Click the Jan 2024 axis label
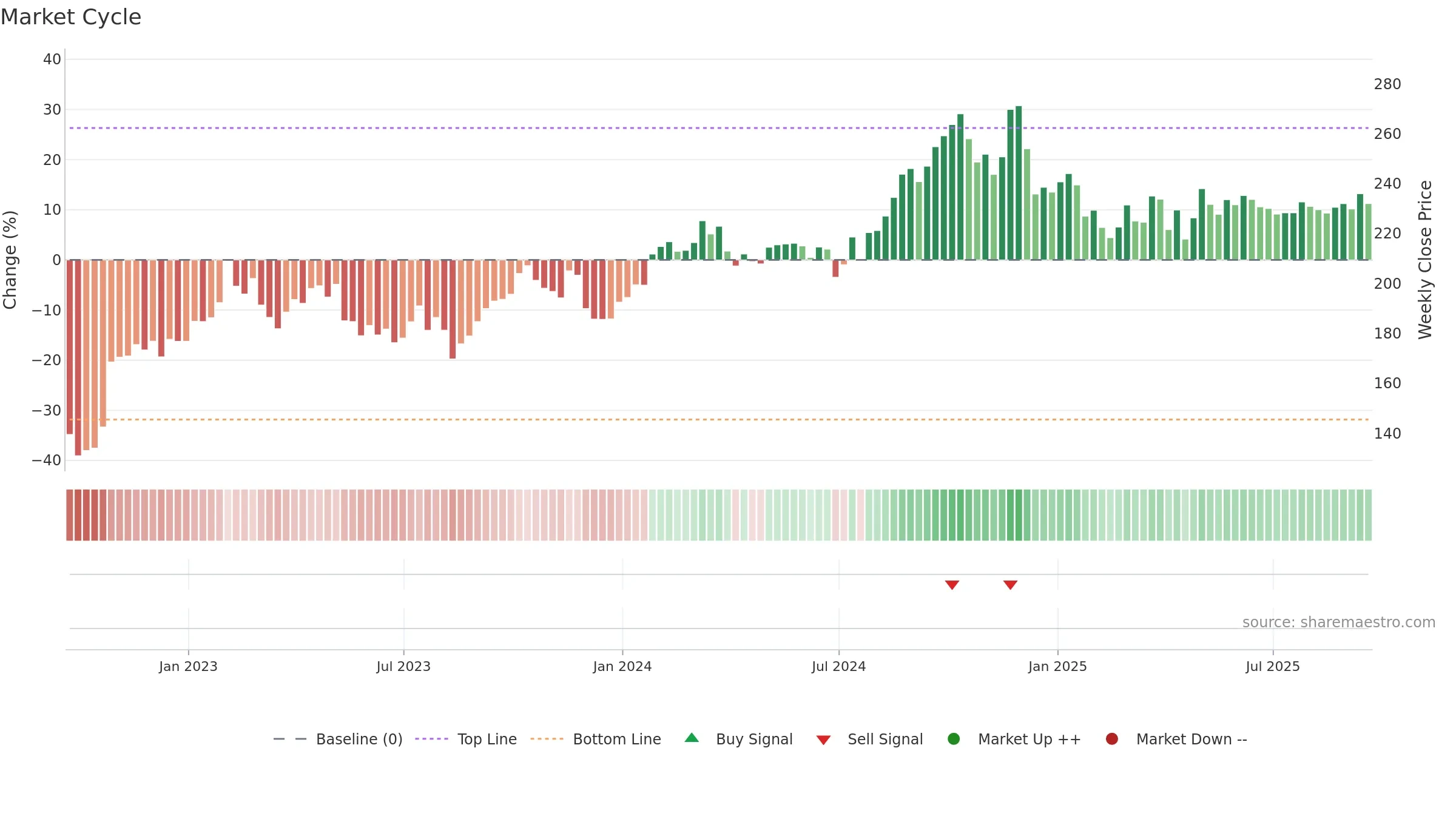Viewport: 1456px width, 819px height. click(x=622, y=666)
